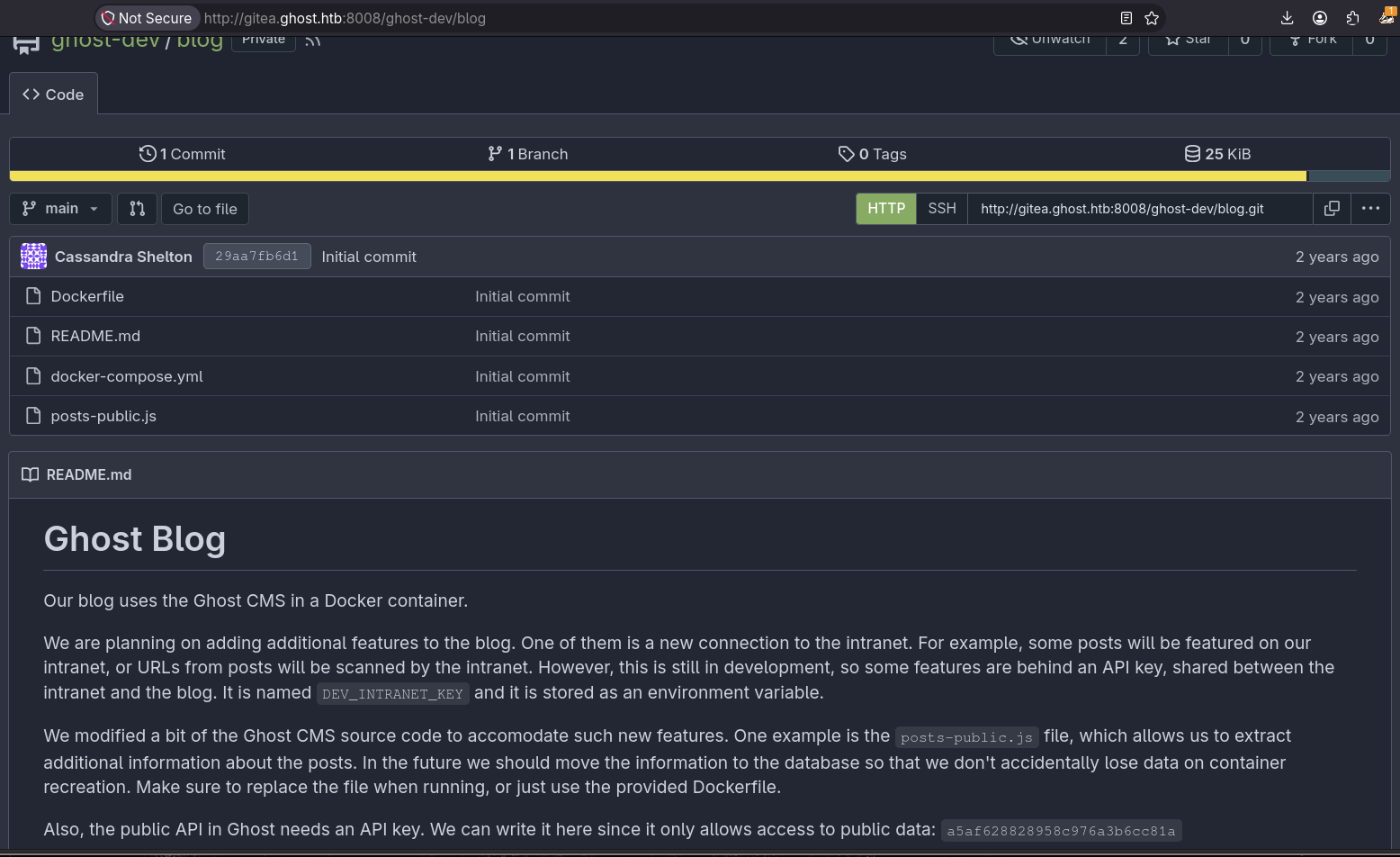
Task: Copy the clone URL with the copy icon
Action: point(1332,209)
